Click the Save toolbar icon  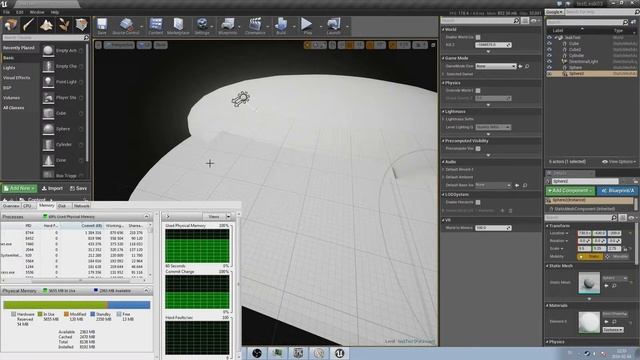tap(102, 26)
